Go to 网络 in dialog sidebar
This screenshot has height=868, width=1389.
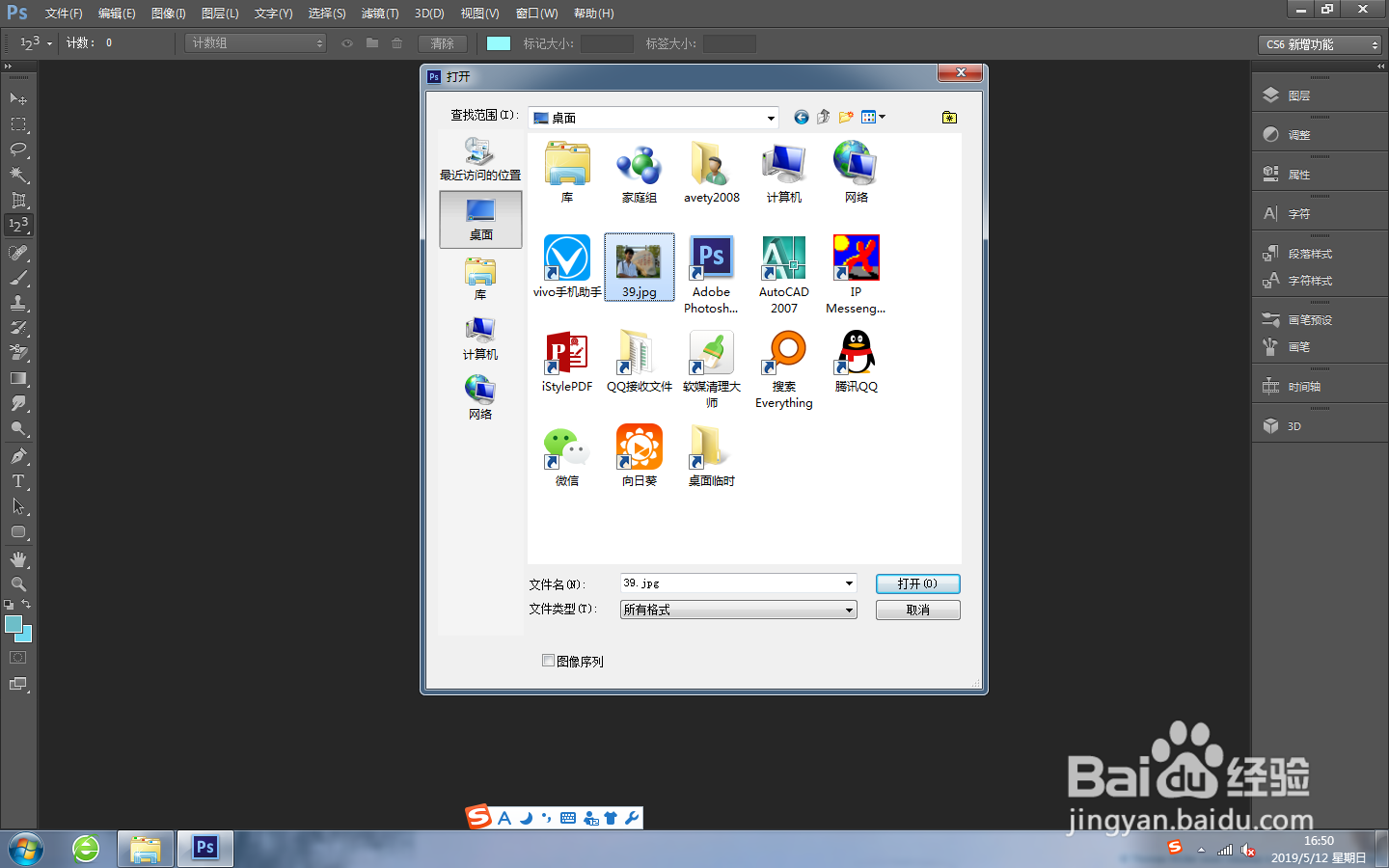click(480, 398)
